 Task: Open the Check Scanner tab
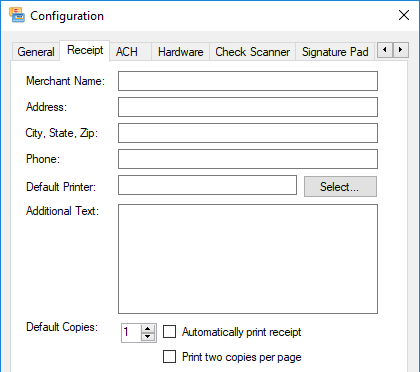coord(253,52)
